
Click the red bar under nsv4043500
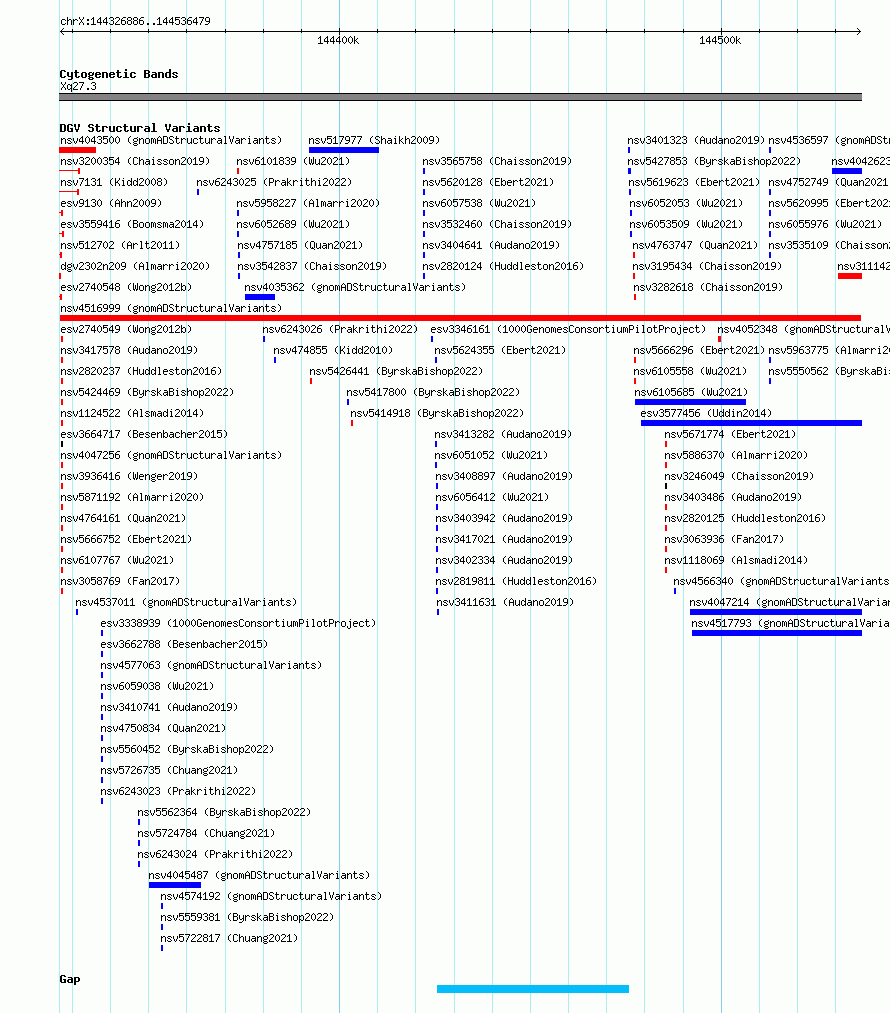(x=78, y=150)
